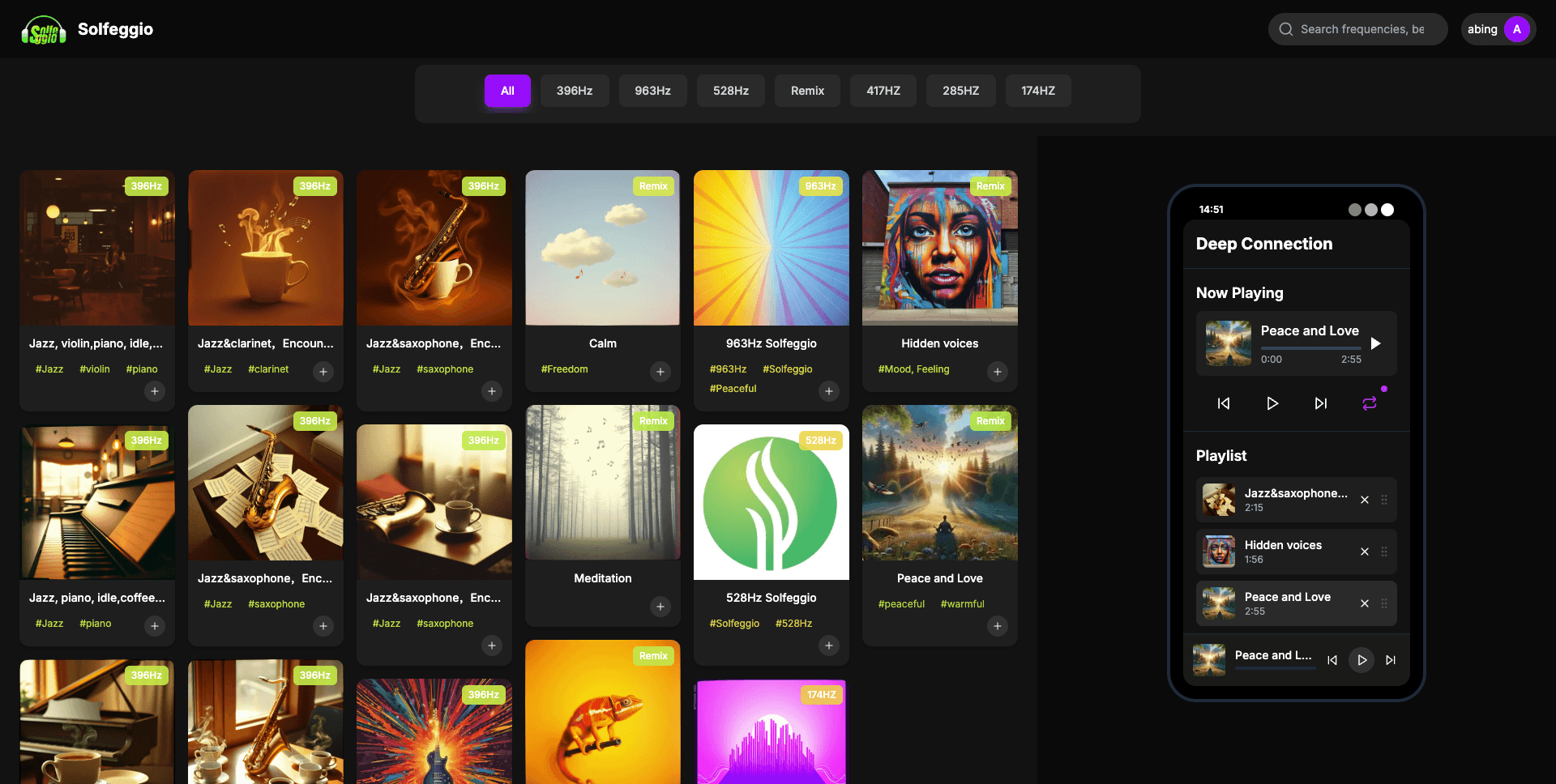Add Jazz&clarinet track with plus icon

coord(323,372)
